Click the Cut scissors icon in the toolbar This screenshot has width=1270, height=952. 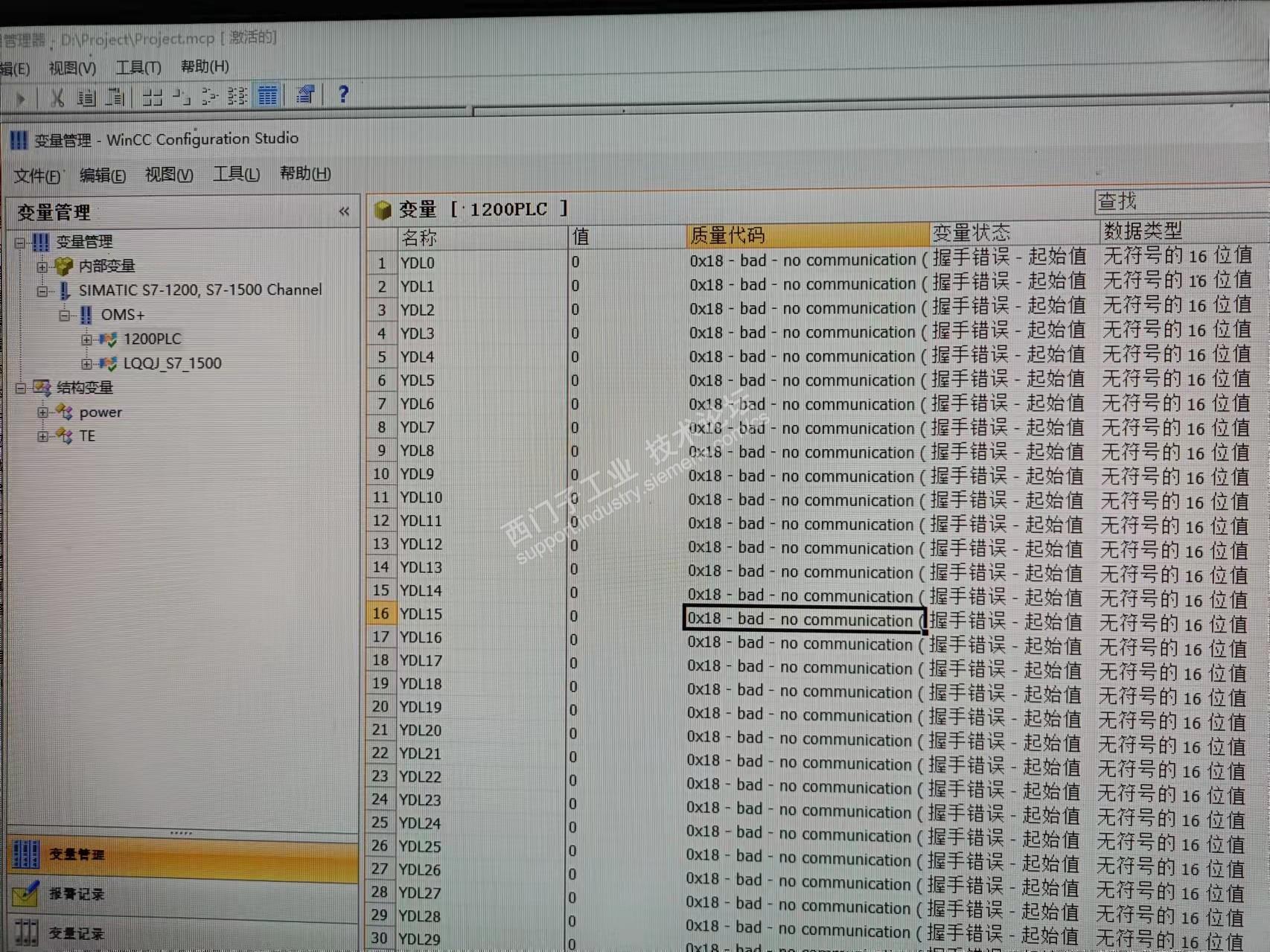click(57, 97)
